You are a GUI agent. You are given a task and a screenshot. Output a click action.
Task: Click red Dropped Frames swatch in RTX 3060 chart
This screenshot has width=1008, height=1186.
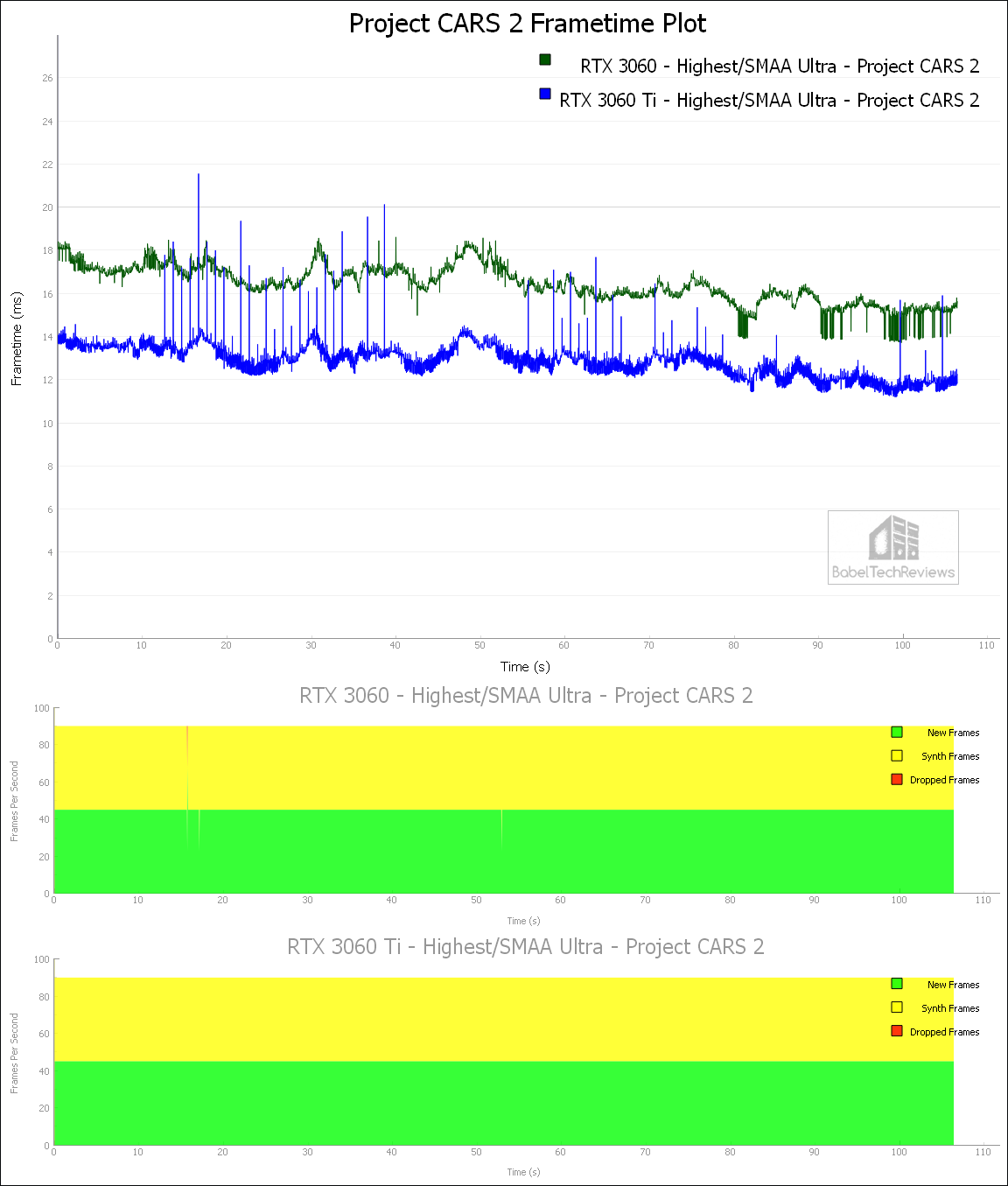897,779
